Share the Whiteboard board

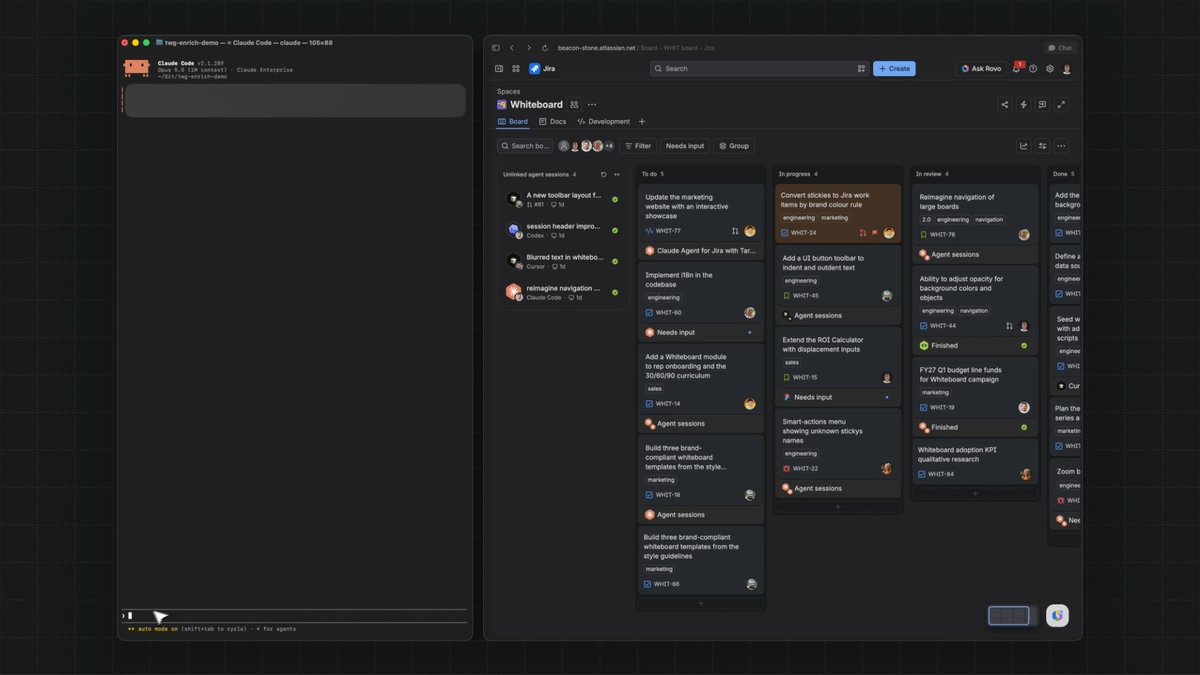[1005, 104]
